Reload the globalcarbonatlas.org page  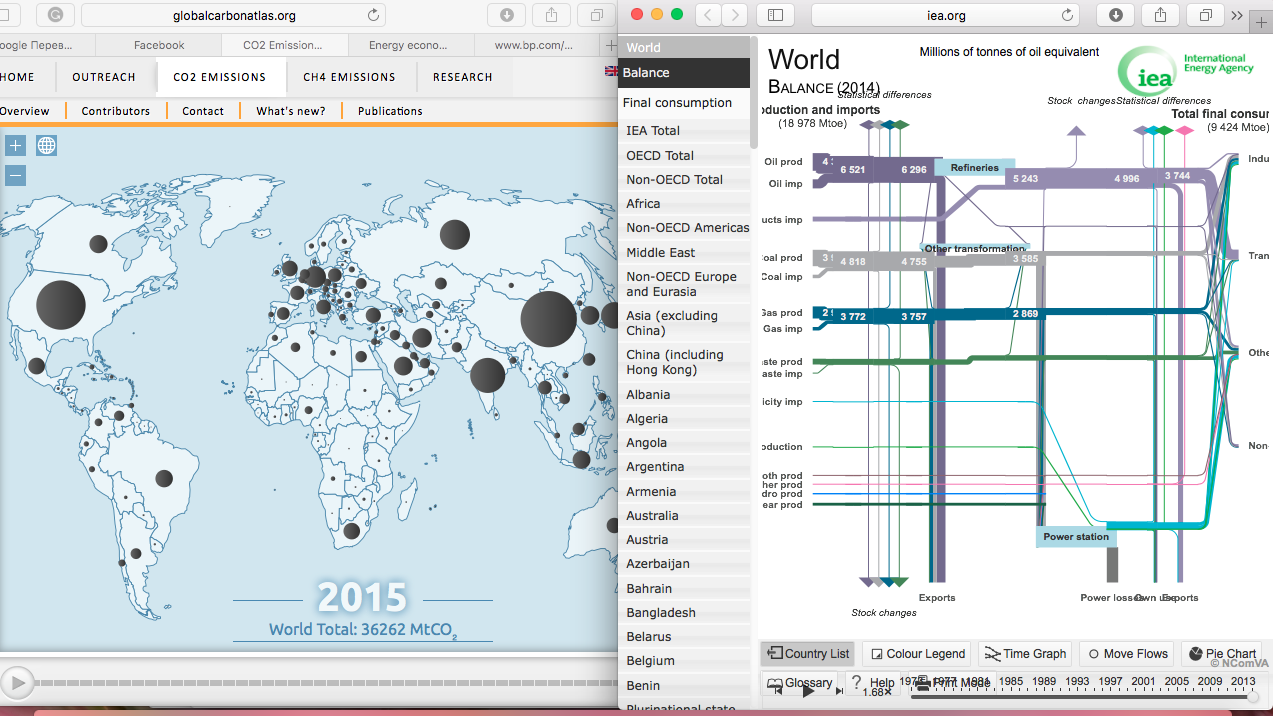(374, 15)
